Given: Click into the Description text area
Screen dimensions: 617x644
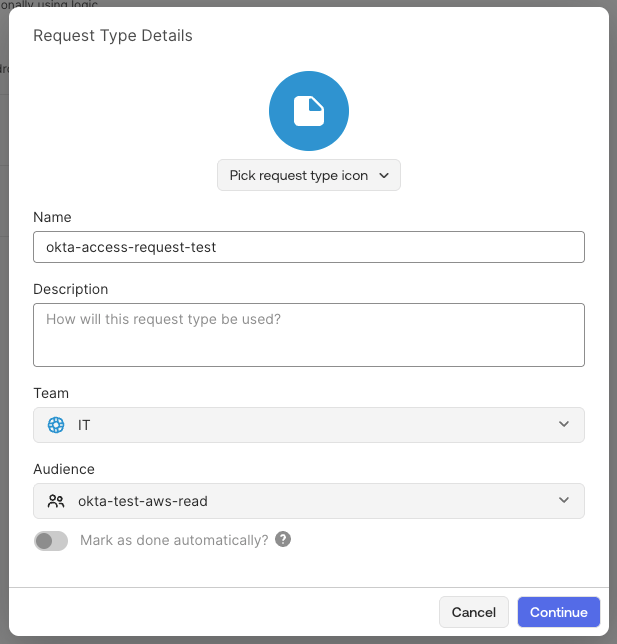Looking at the screenshot, I should point(308,335).
